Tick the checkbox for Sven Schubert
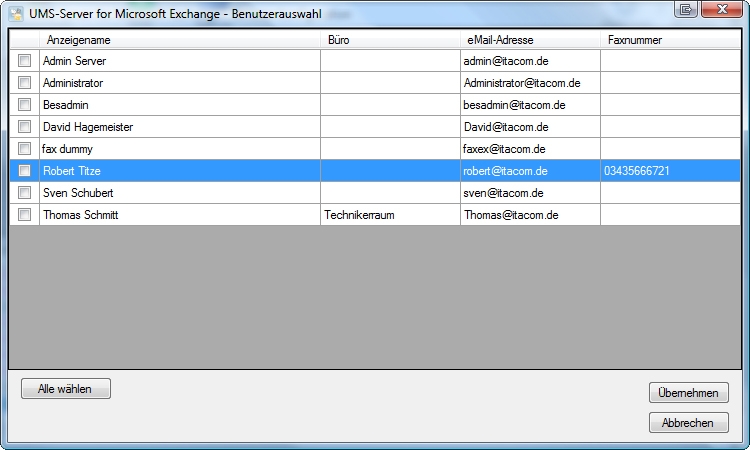The height and width of the screenshot is (450, 750). tap(24, 193)
